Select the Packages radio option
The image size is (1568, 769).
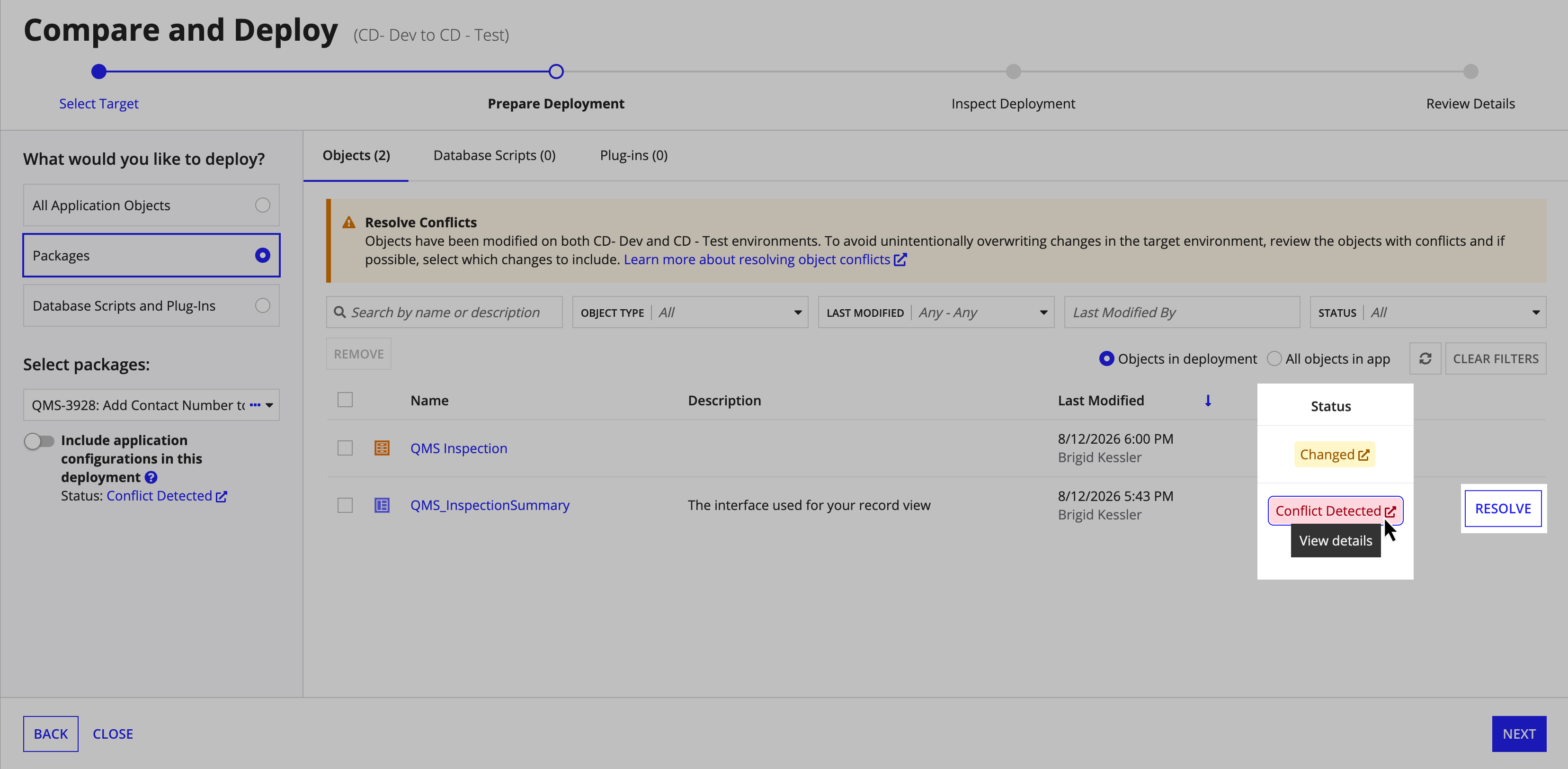coord(151,255)
